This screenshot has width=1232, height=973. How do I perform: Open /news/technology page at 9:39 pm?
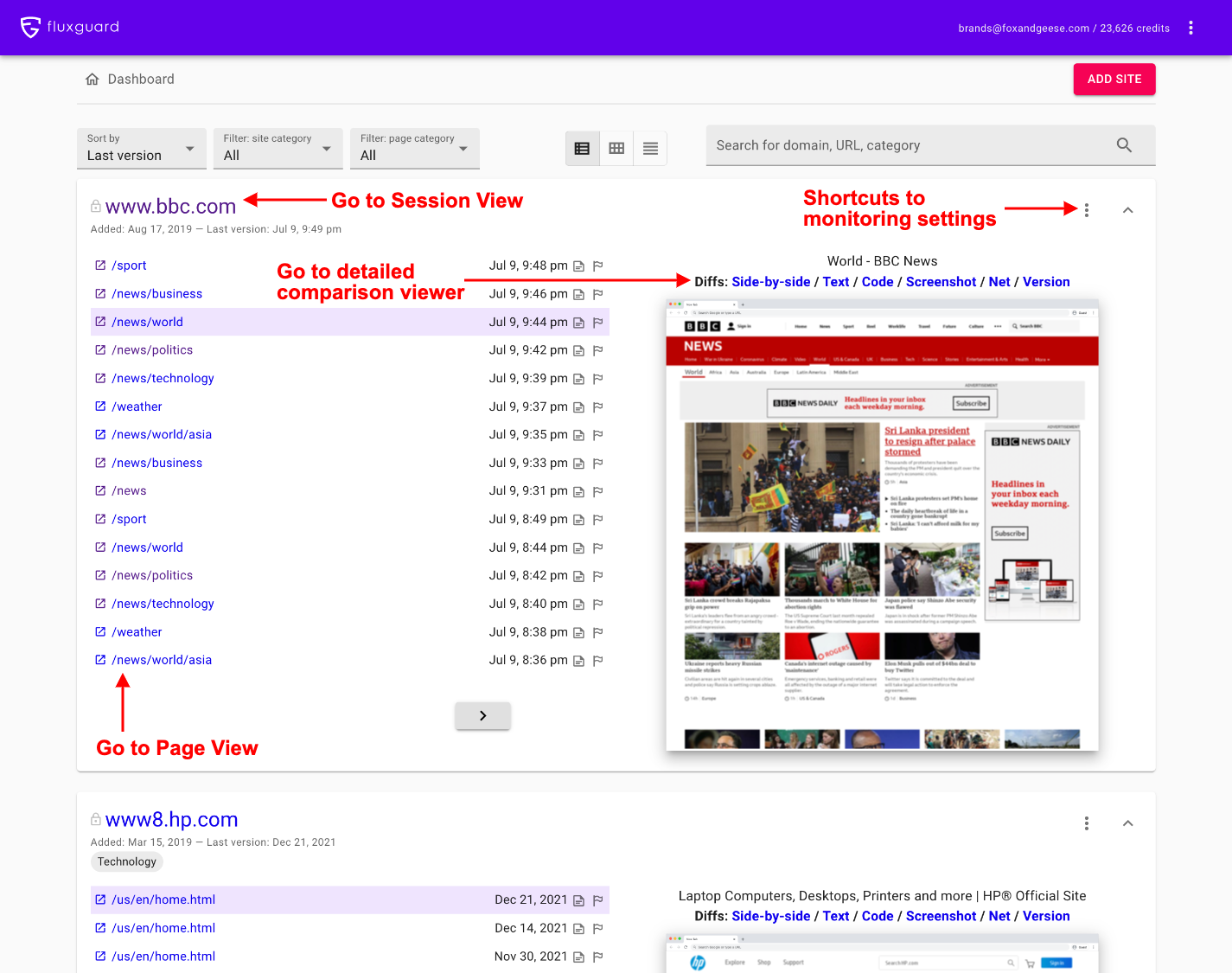163,378
